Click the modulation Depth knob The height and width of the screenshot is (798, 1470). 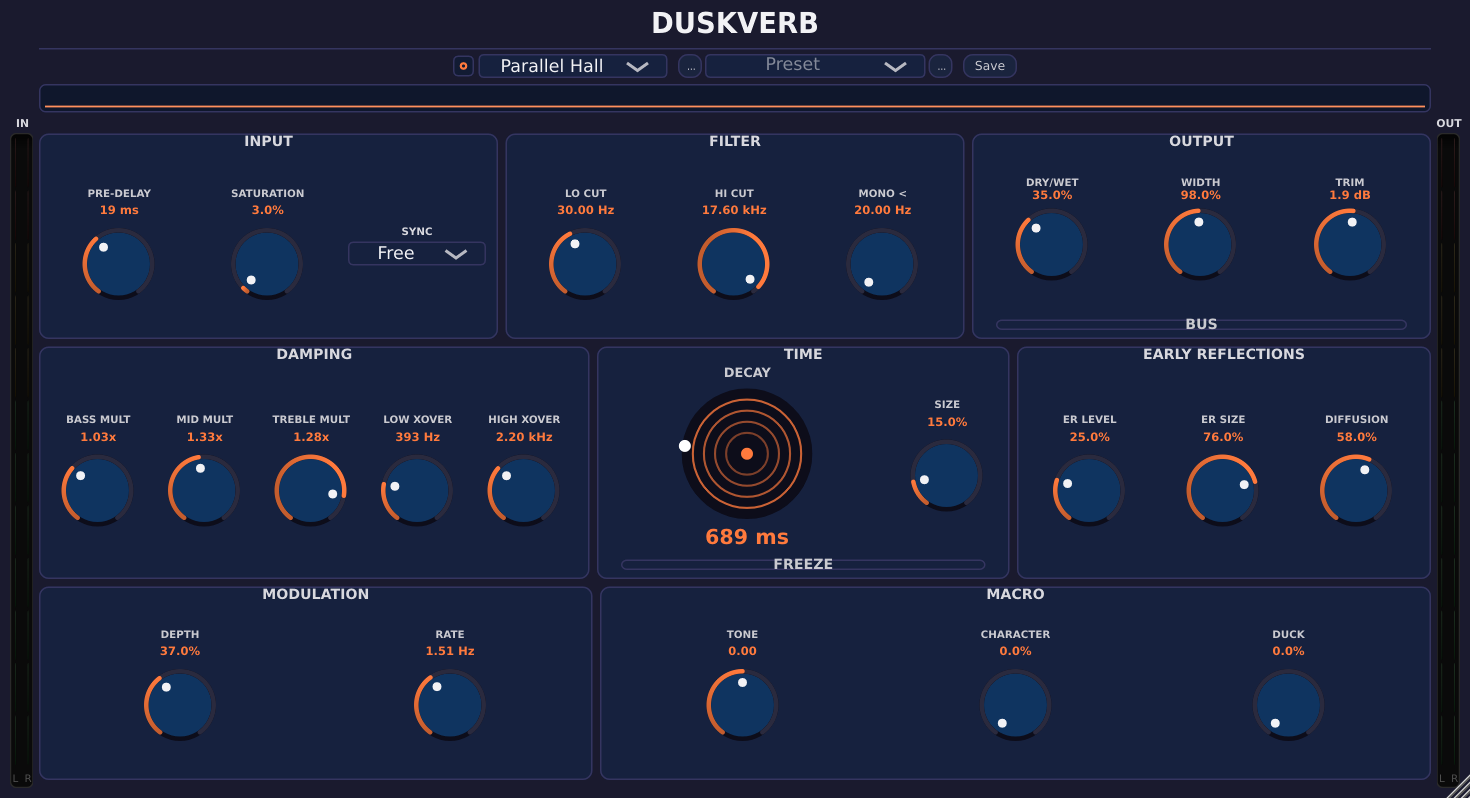180,705
